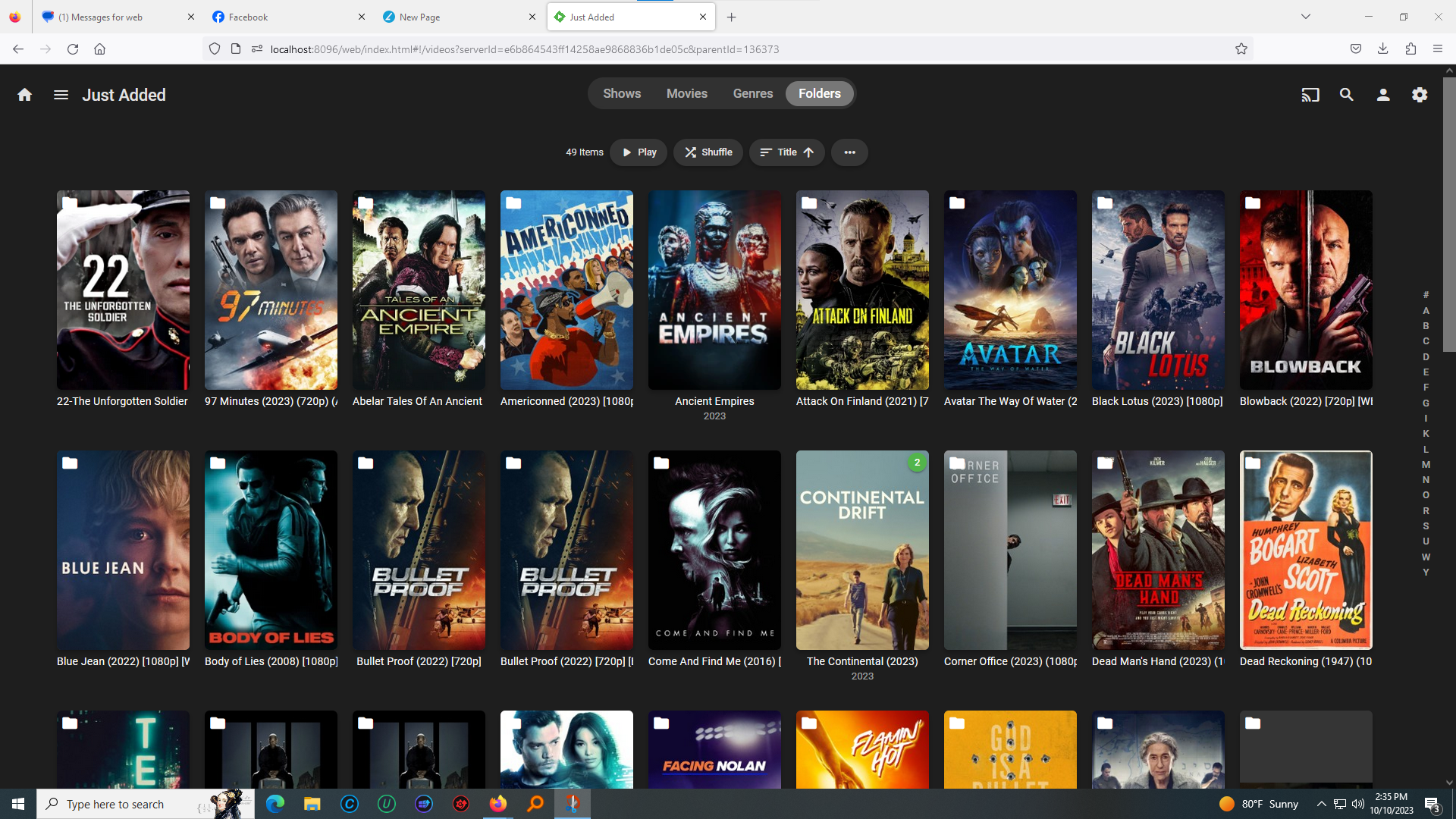The image size is (1456, 819).
Task: Open the settings gear icon
Action: [1419, 95]
